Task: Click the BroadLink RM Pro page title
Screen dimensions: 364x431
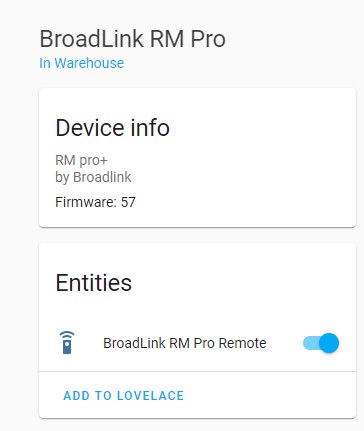Action: [x=133, y=39]
